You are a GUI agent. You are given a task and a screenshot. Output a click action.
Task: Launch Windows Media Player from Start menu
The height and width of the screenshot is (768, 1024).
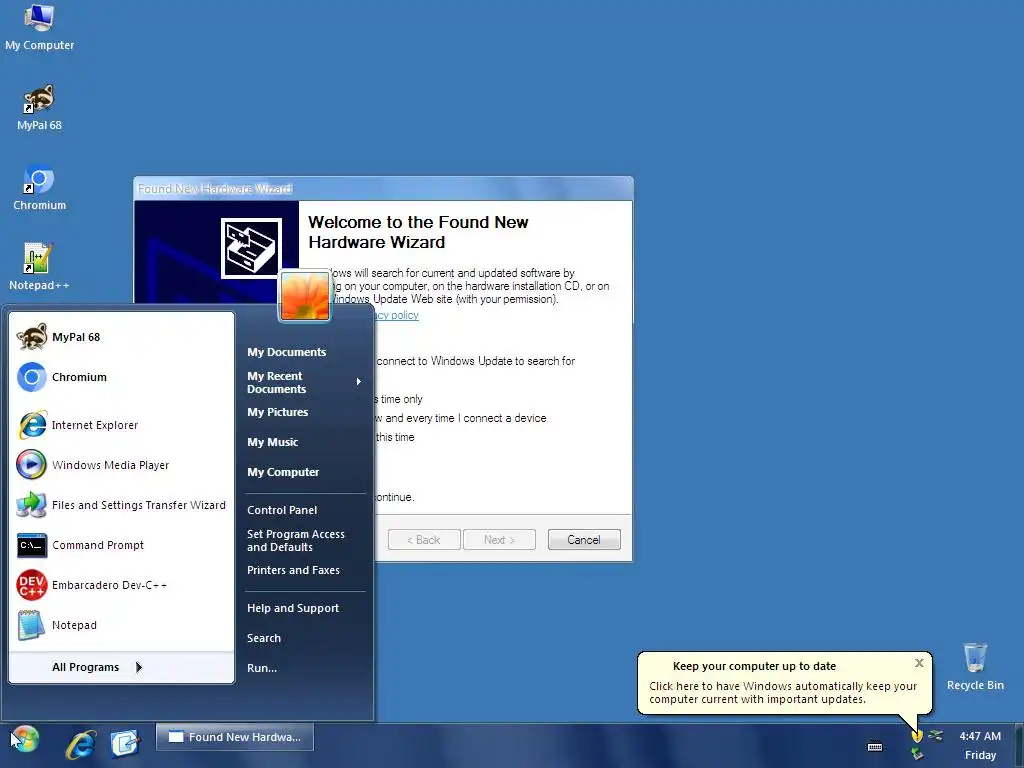click(x=121, y=465)
